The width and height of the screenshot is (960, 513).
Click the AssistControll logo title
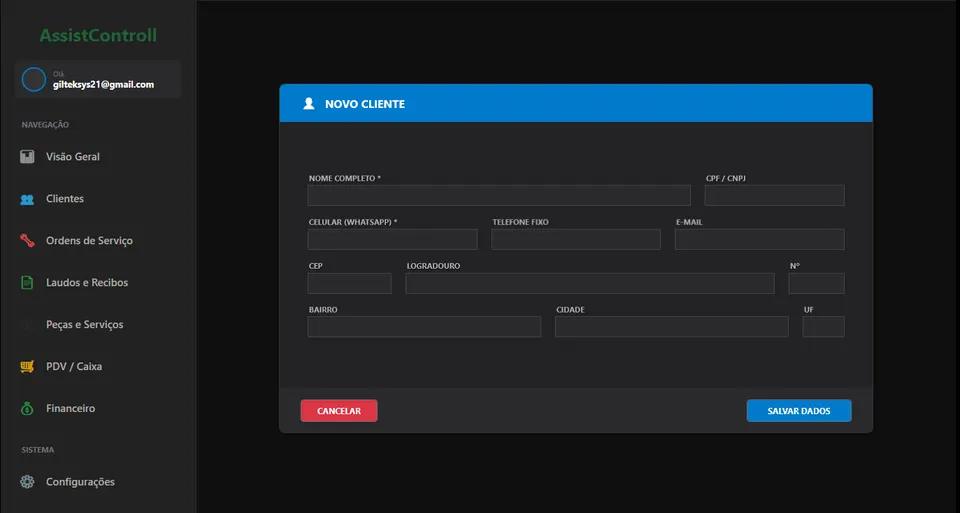(98, 36)
